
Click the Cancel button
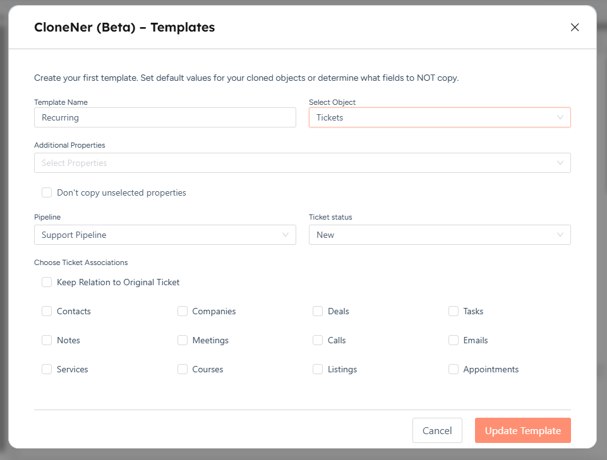click(437, 430)
